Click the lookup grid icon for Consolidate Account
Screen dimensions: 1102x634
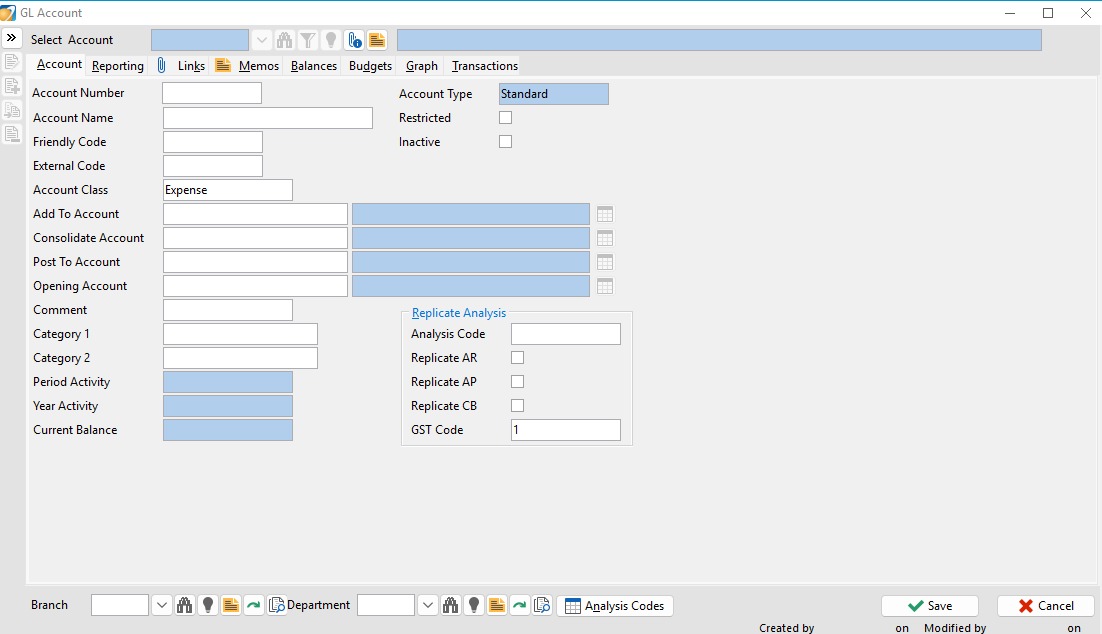pos(604,238)
